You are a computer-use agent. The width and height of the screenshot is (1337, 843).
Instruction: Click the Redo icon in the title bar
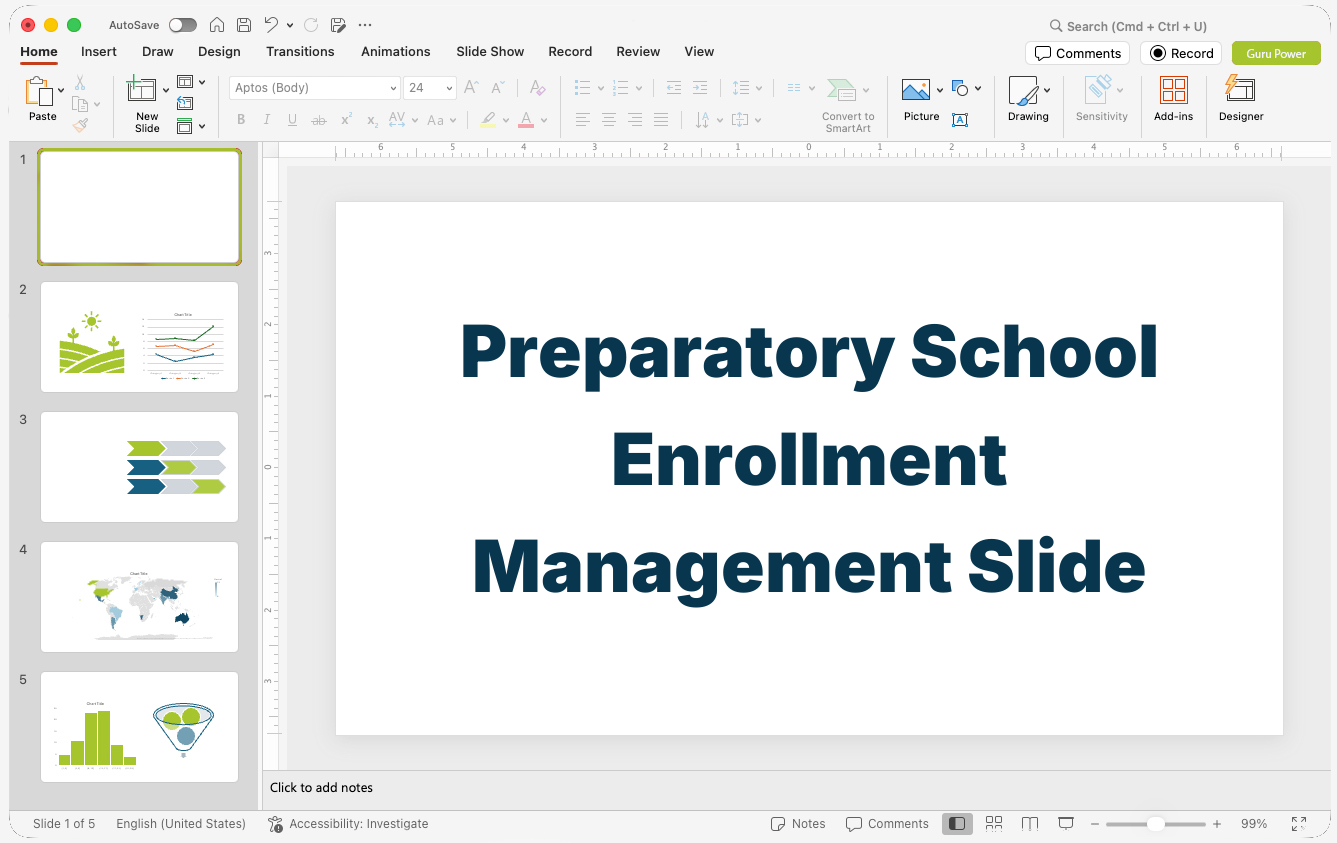(x=311, y=25)
